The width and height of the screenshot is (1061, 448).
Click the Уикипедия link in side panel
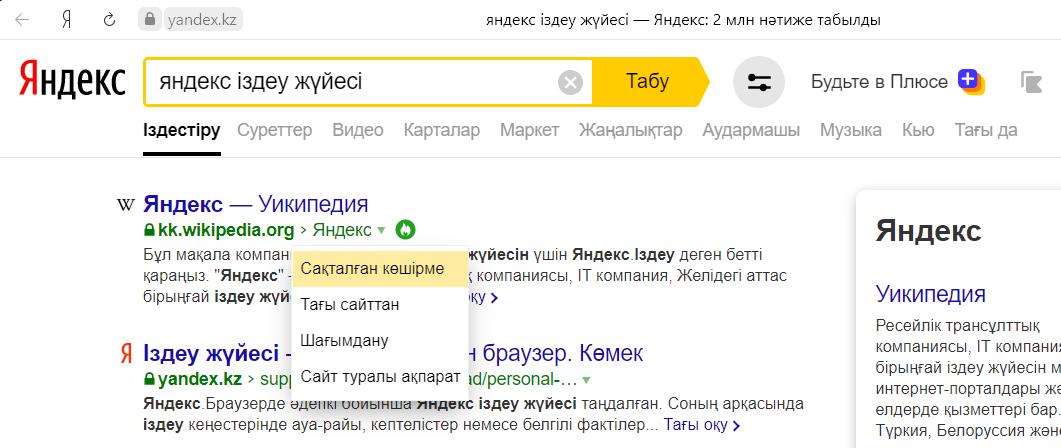click(x=930, y=294)
